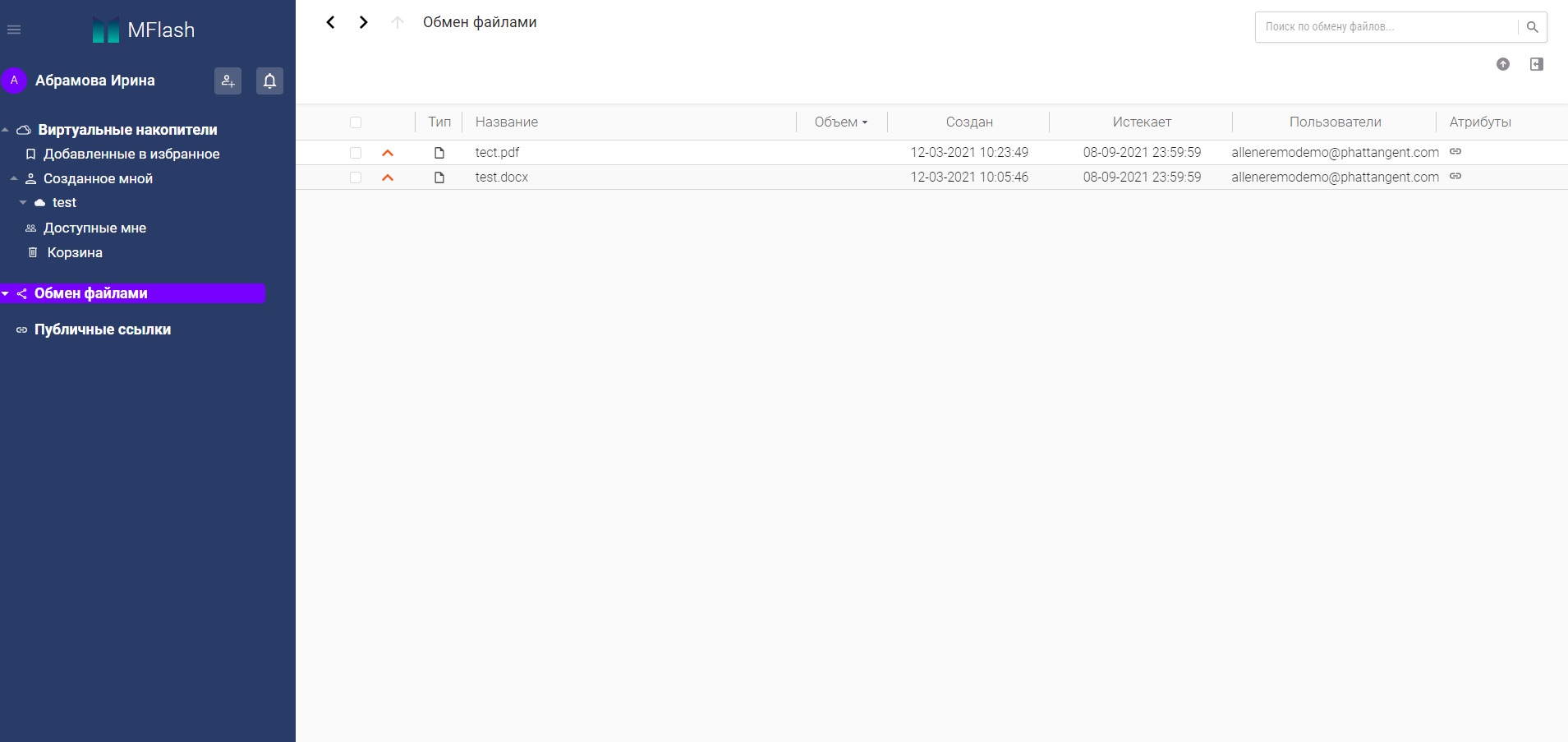This screenshot has width=1568, height=742.
Task: Go back with left arrow
Action: [x=330, y=22]
